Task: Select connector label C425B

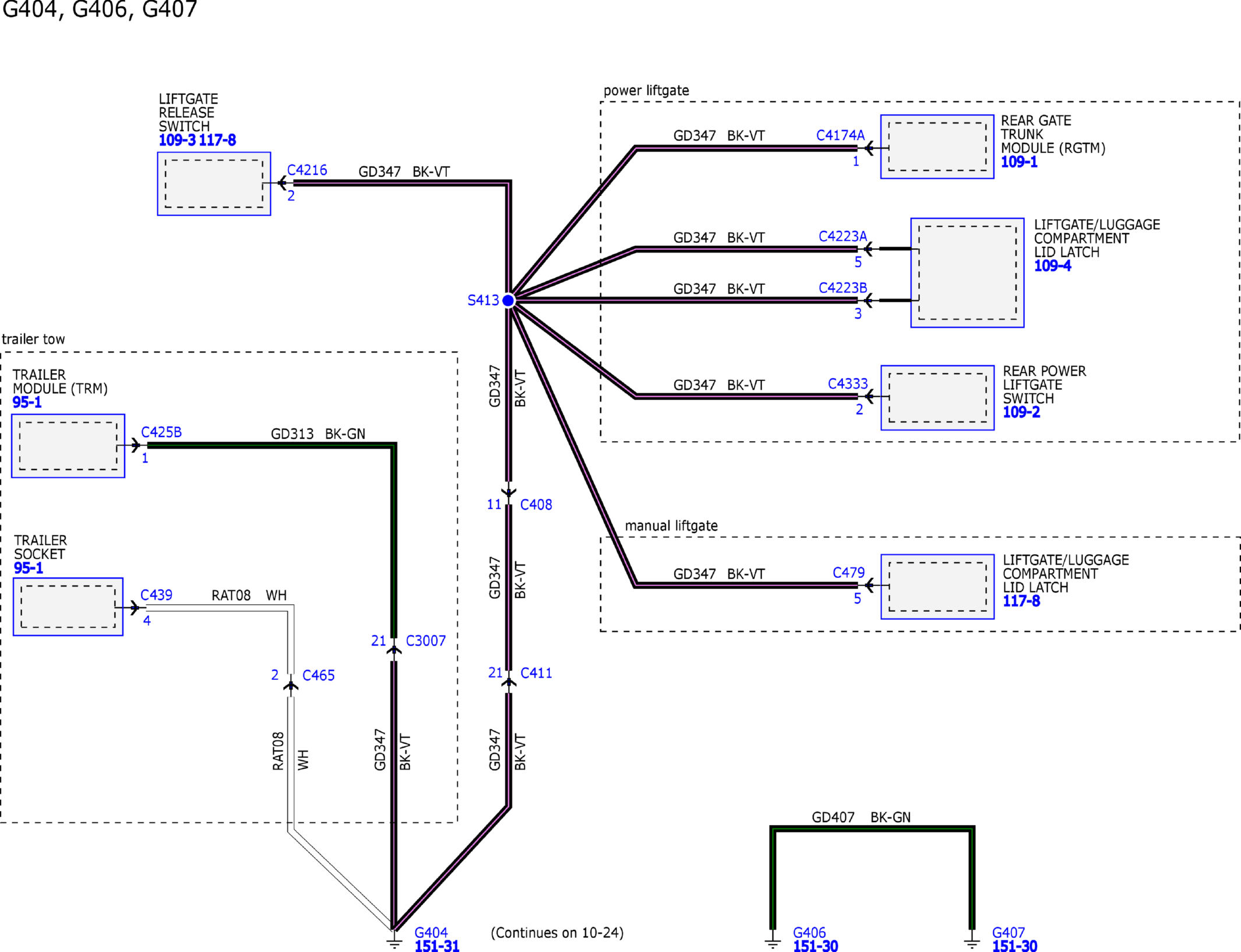Action: tap(161, 432)
